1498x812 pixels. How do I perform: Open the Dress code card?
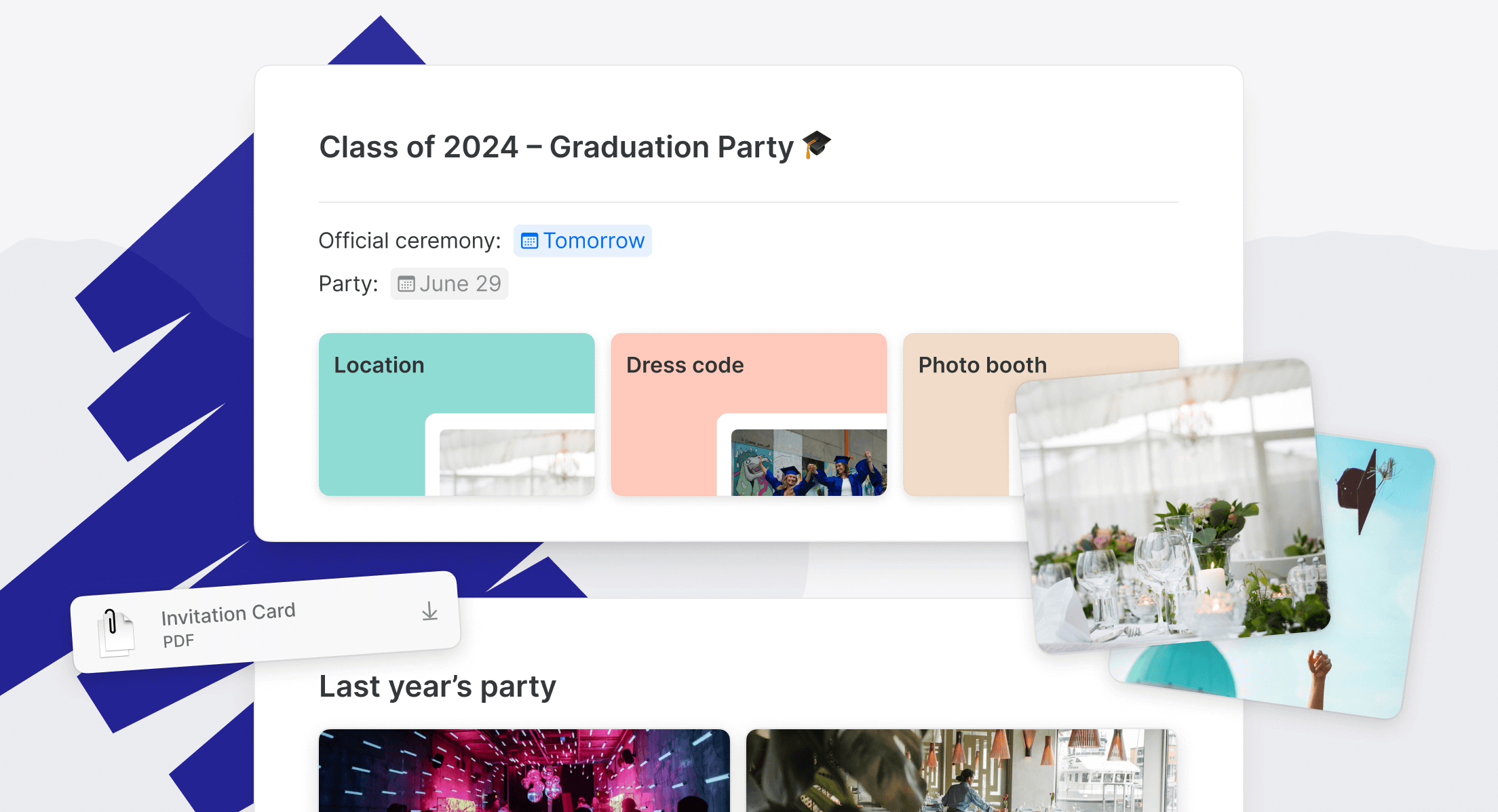[749, 414]
